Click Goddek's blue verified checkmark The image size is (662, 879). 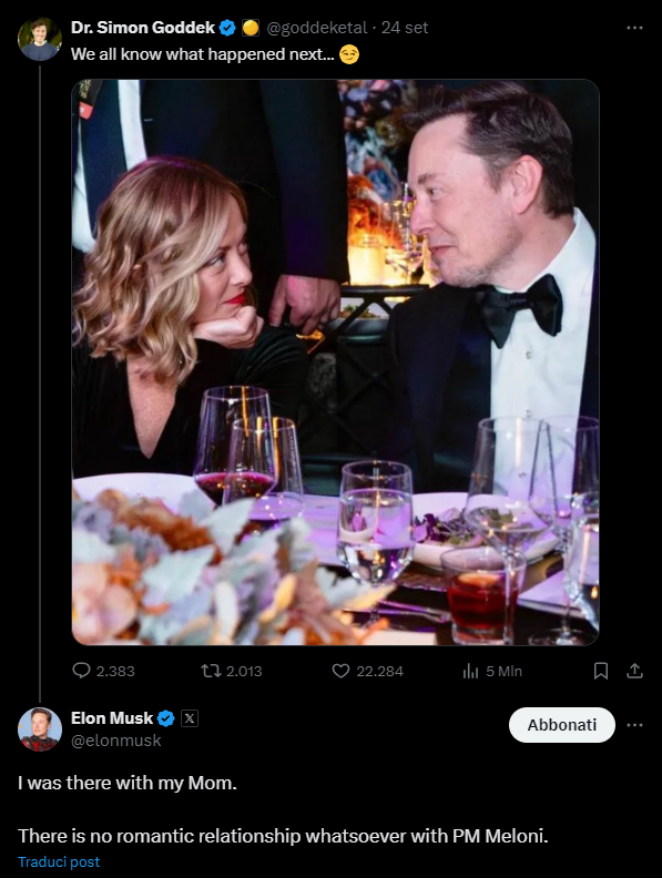228,27
